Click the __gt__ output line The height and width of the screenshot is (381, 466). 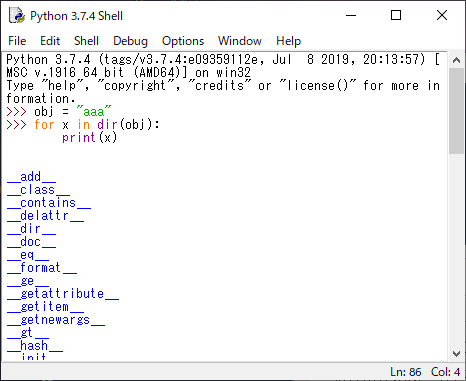coord(28,333)
